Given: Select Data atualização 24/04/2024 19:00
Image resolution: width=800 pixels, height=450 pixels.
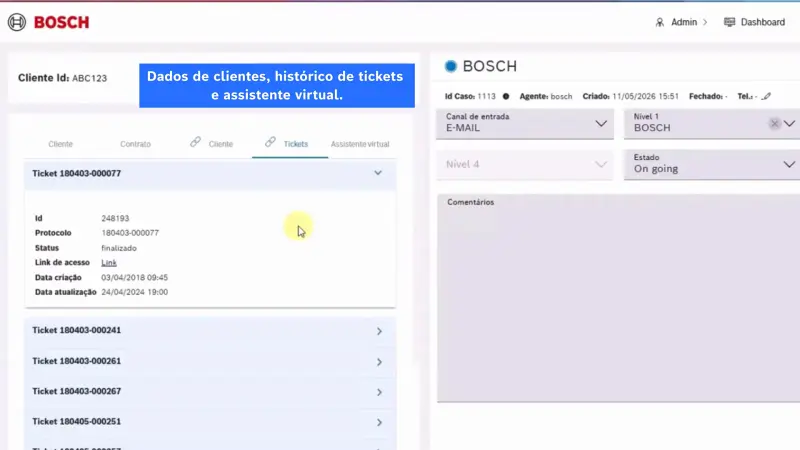Looking at the screenshot, I should (135, 292).
